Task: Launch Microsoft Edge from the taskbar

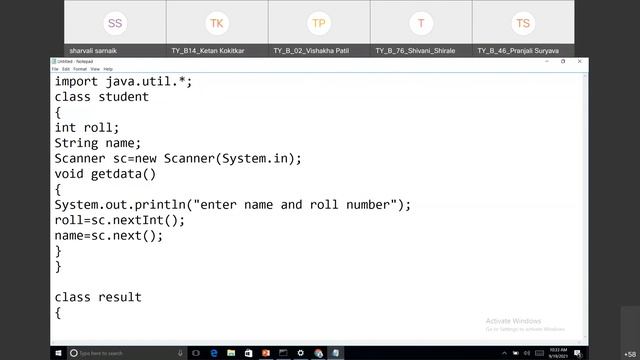Action: click(213, 353)
